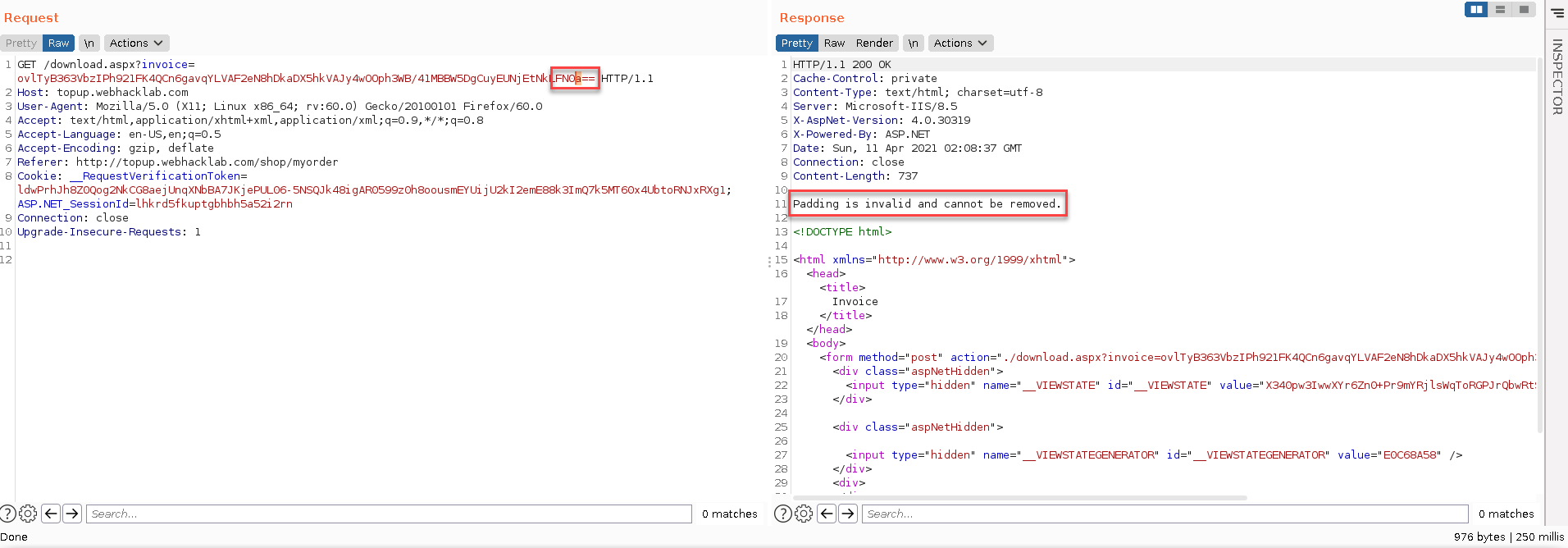Go to previous Response search match

[827, 514]
